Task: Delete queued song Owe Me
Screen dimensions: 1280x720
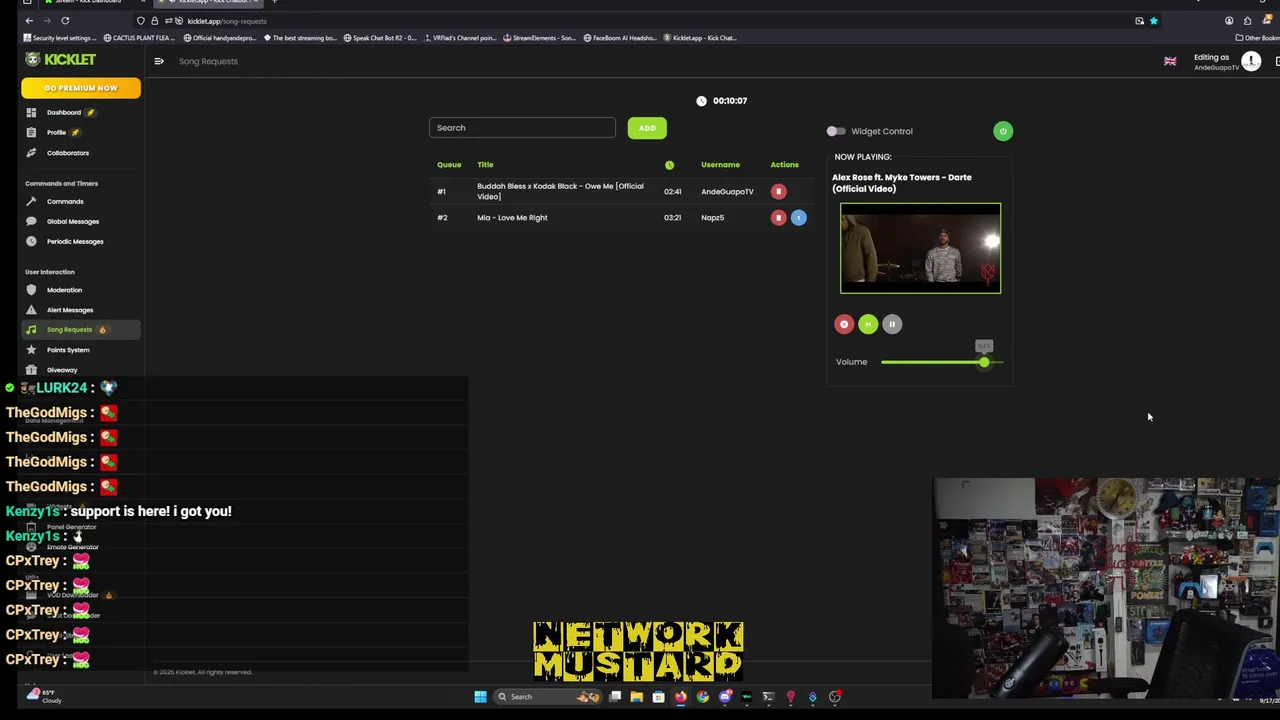Action: 778,191
